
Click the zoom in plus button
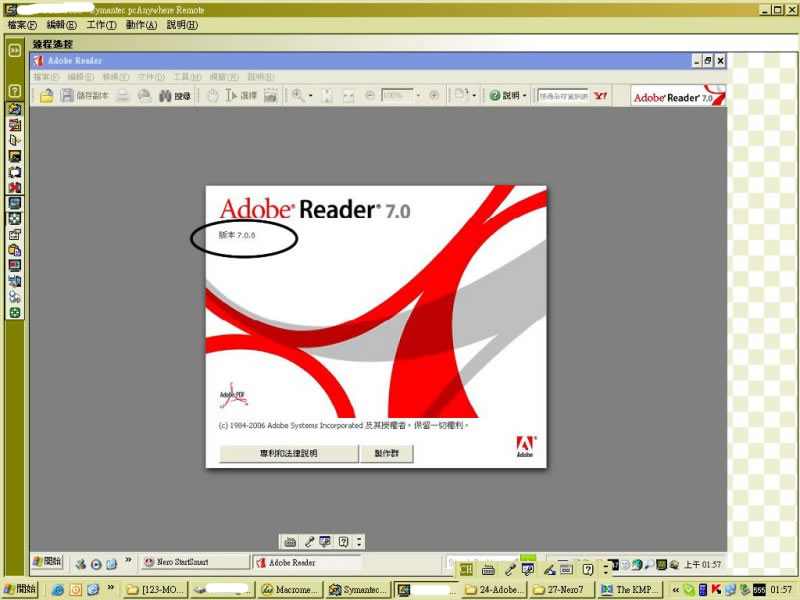point(434,95)
